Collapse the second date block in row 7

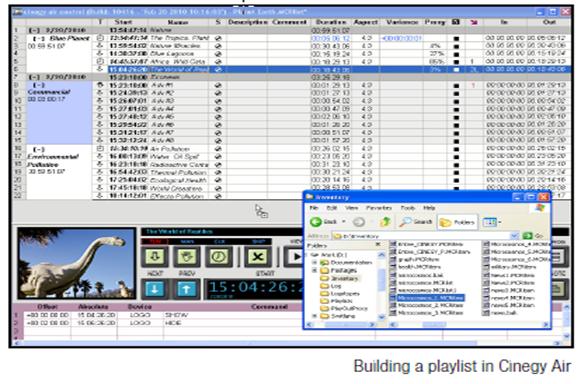(35, 77)
